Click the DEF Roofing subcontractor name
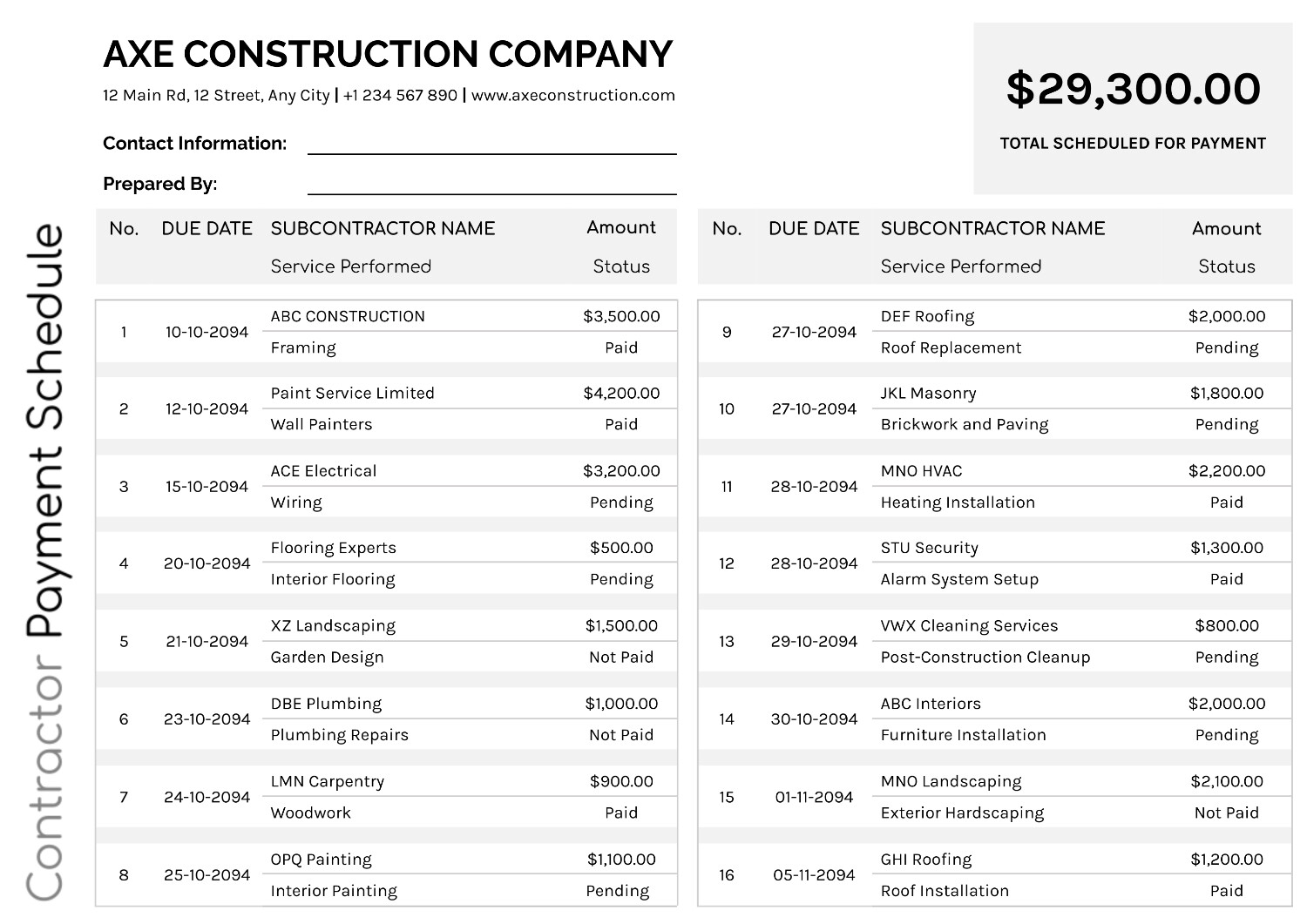Viewport: 1307px width, 924px height. pos(927,316)
